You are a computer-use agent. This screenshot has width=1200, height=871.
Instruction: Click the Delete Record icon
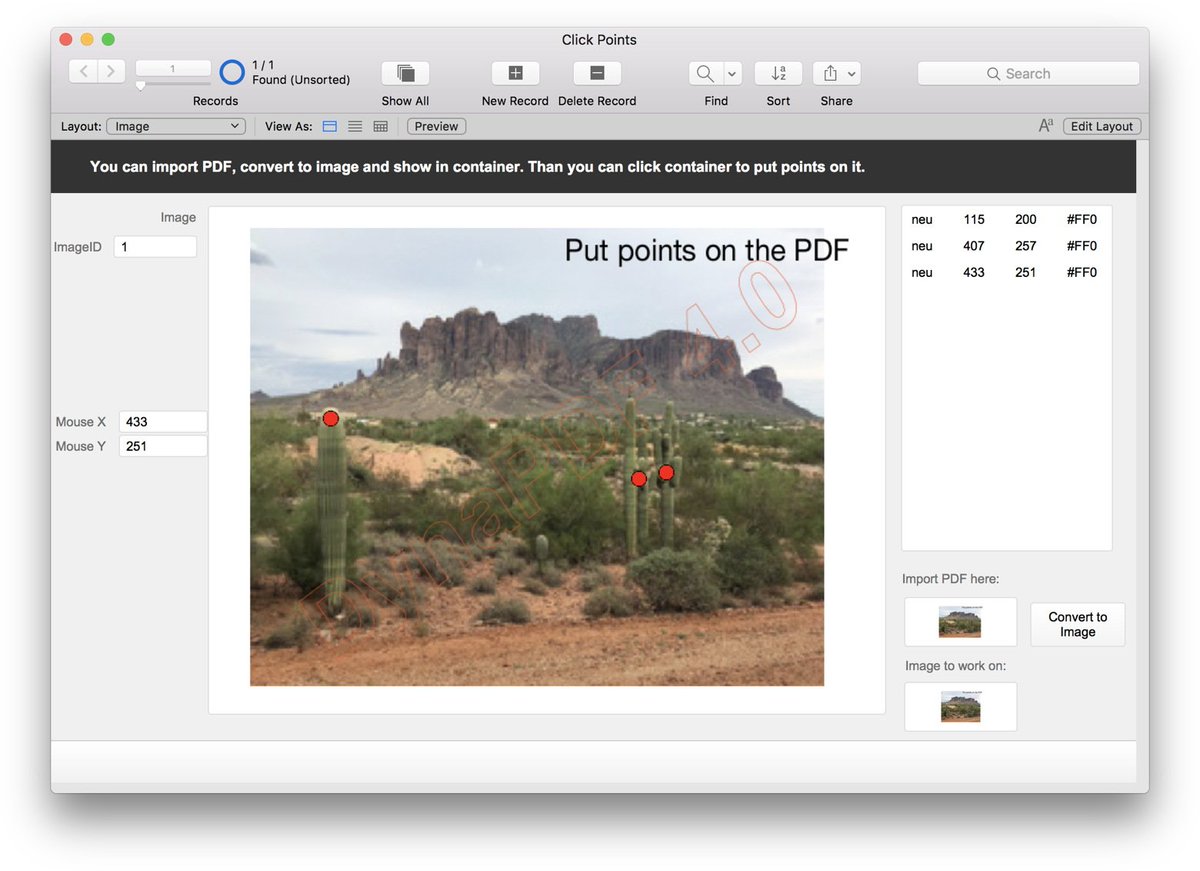point(597,73)
